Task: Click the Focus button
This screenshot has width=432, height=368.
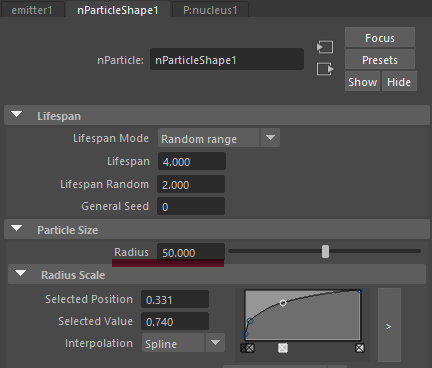Action: coord(380,38)
